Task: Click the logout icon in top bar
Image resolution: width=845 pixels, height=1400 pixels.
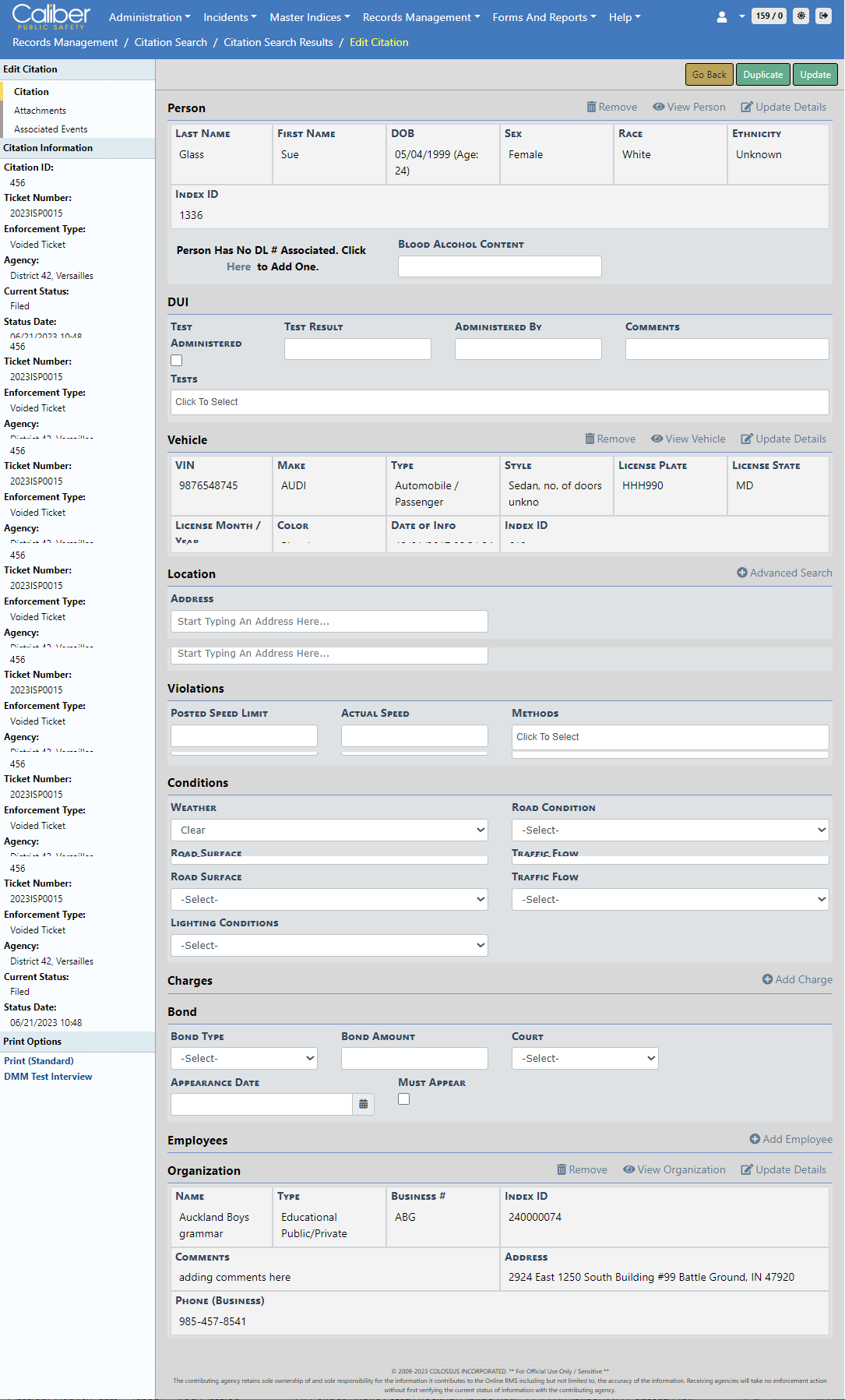Action: 823,16
